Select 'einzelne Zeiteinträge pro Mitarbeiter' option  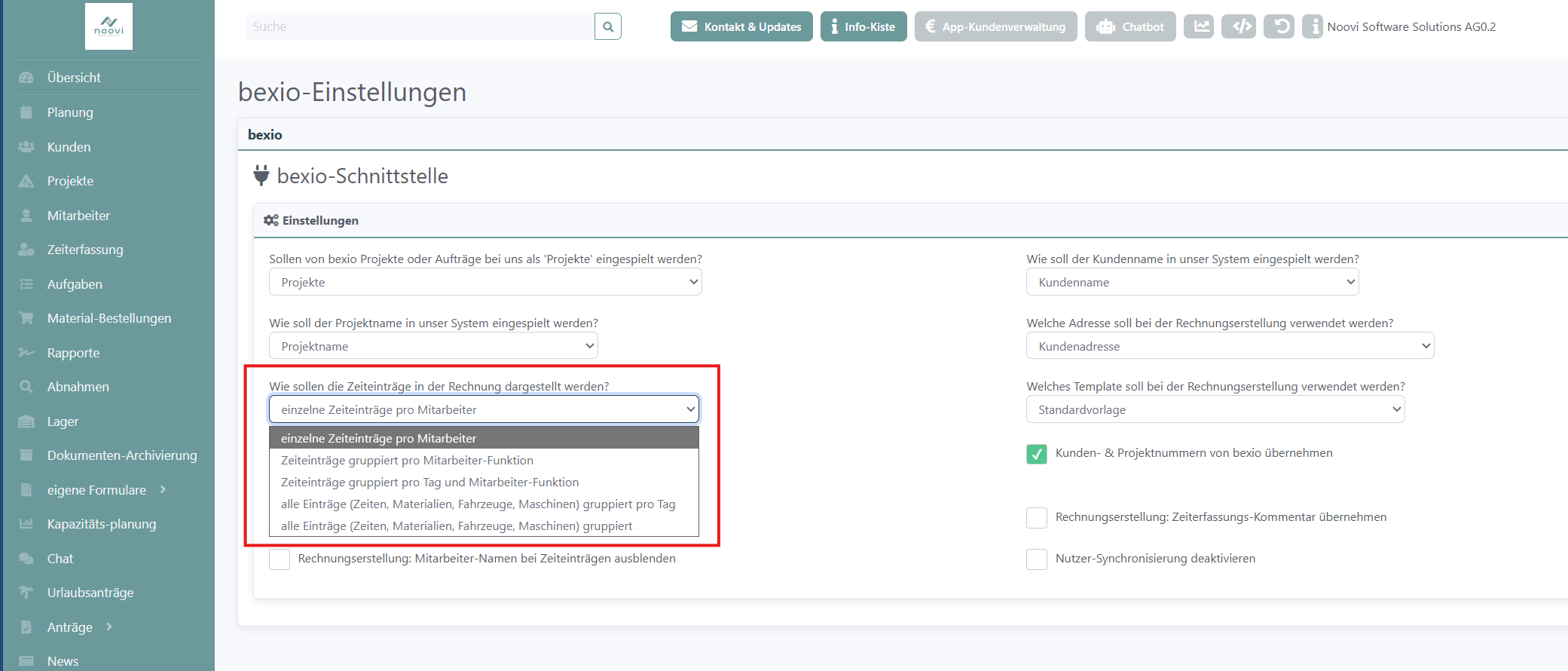click(484, 438)
